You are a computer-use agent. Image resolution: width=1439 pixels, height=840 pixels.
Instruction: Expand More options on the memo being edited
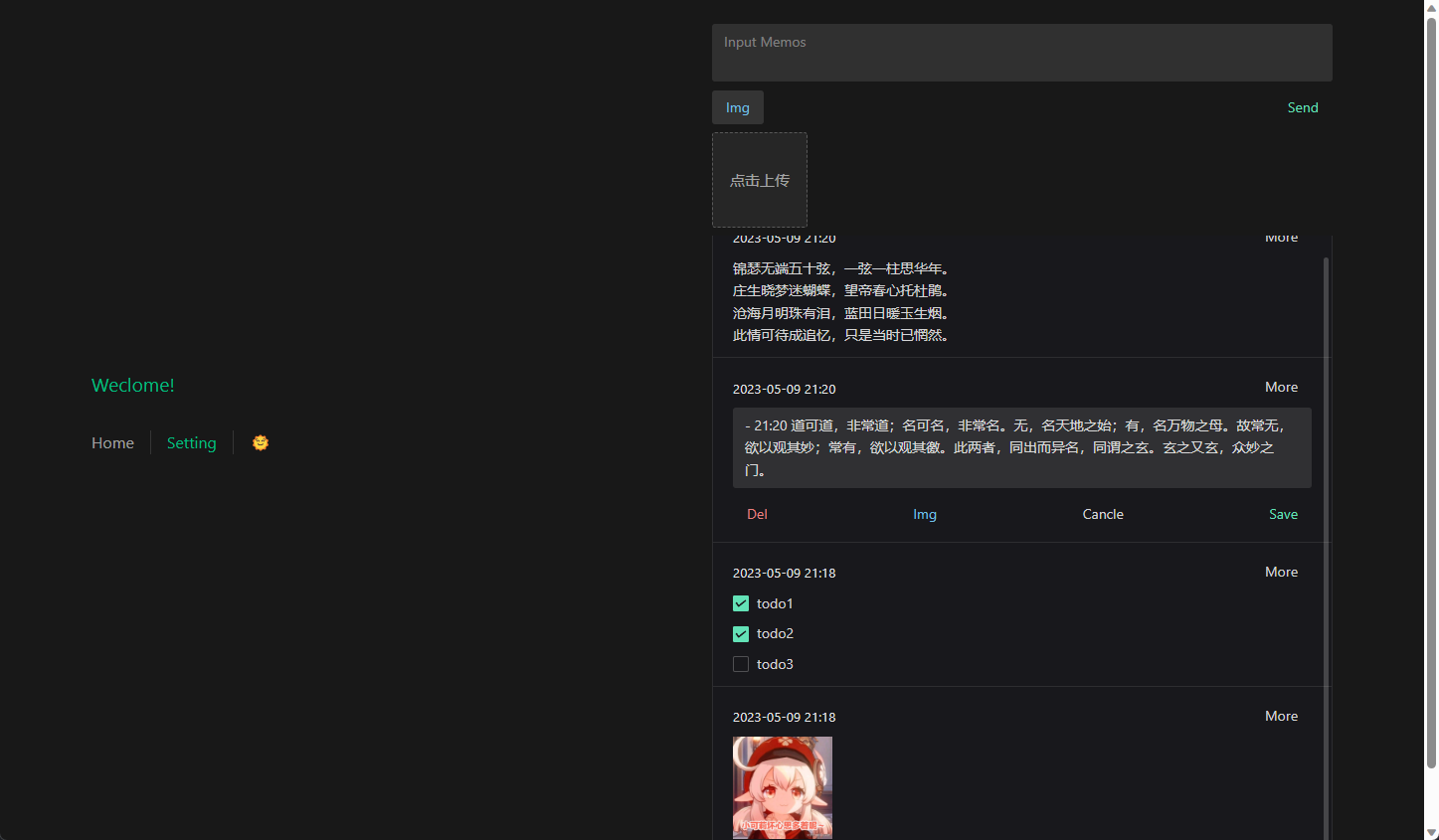pos(1281,387)
